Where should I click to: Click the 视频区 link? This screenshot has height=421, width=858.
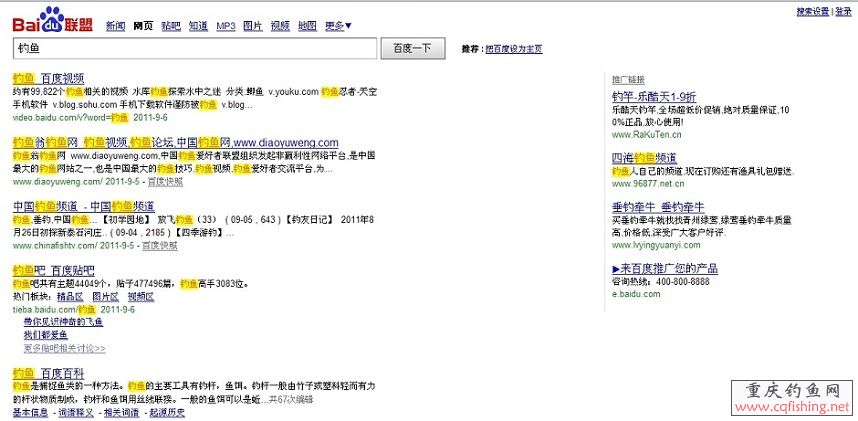point(141,297)
